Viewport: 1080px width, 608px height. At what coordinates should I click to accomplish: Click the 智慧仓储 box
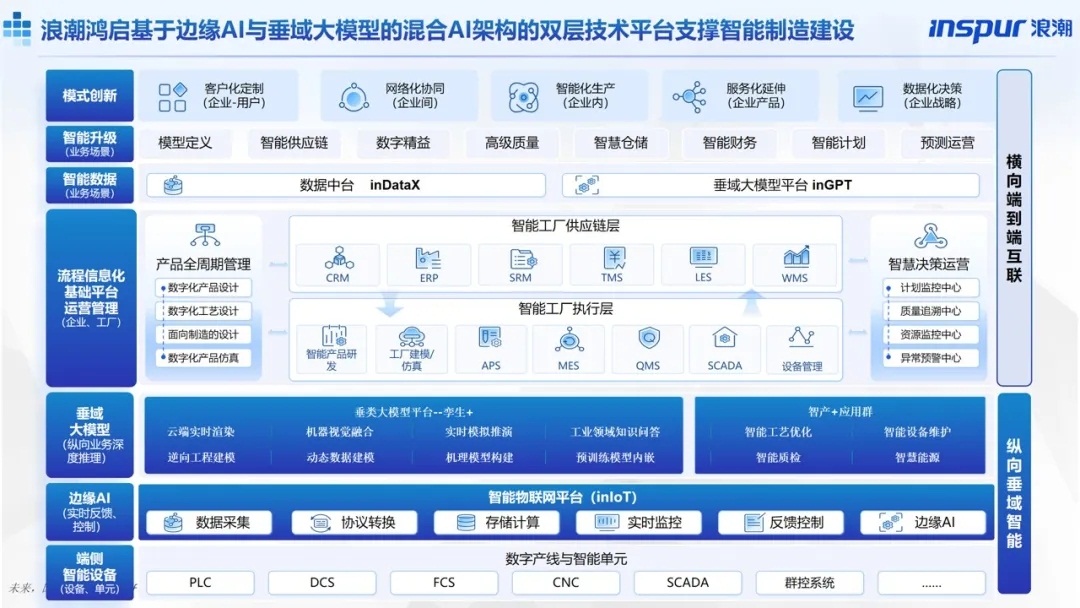point(621,143)
